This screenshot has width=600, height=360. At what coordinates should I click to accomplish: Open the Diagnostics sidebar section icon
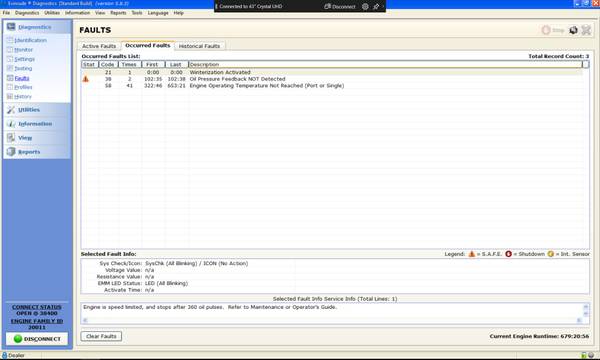(11, 27)
